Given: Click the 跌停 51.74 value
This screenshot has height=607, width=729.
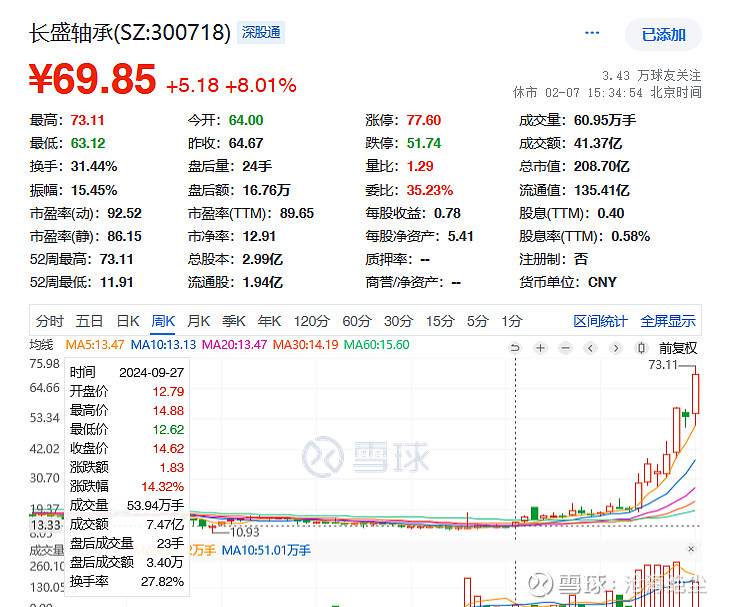Looking at the screenshot, I should 424,143.
